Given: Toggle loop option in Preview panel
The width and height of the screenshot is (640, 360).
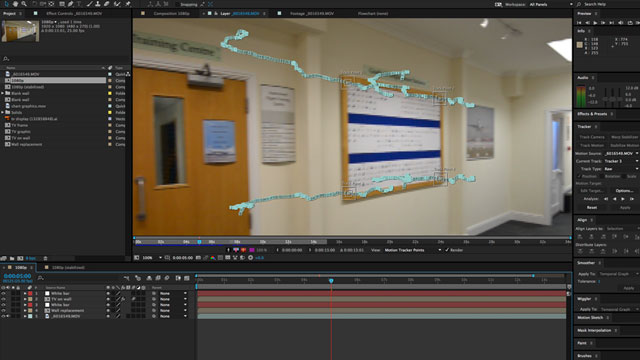Looking at the screenshot, I should (630, 23).
